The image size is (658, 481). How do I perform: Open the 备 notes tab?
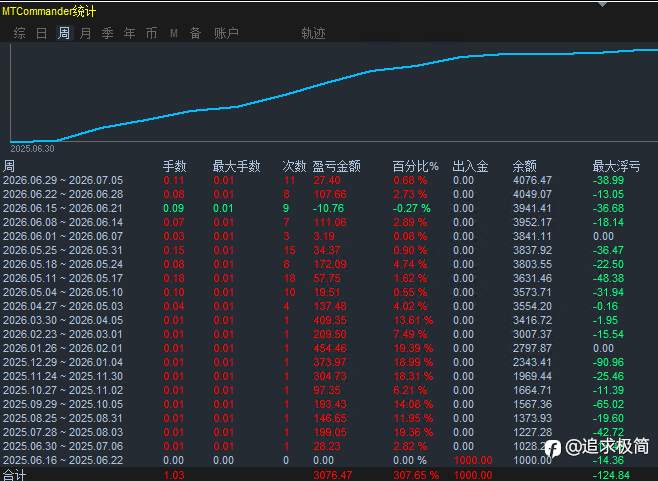196,33
